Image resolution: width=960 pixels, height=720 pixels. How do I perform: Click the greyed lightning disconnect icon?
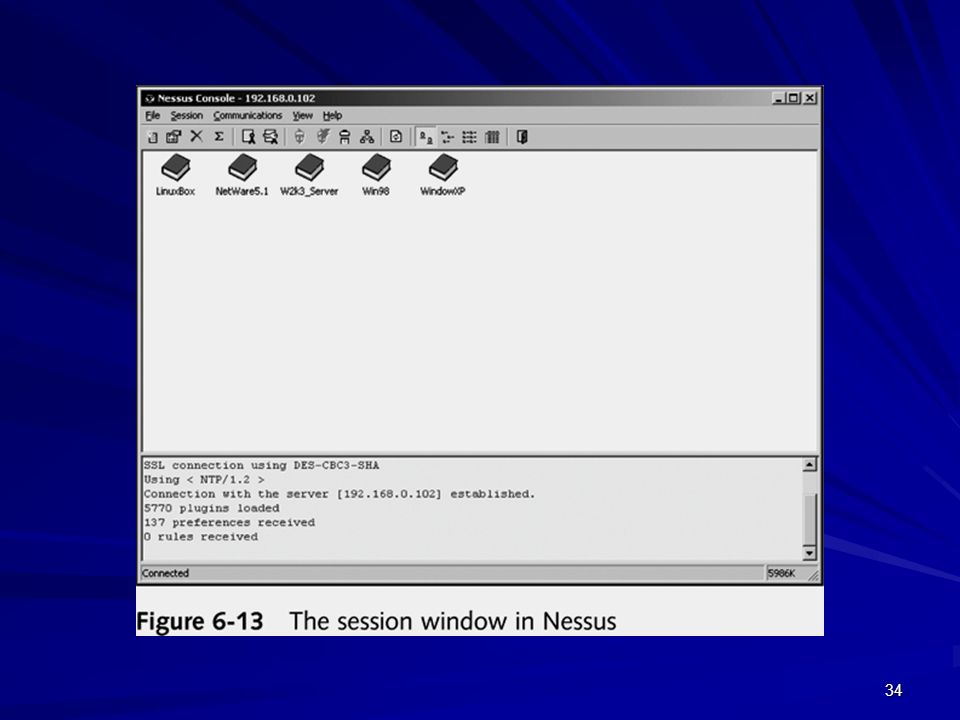coord(322,137)
